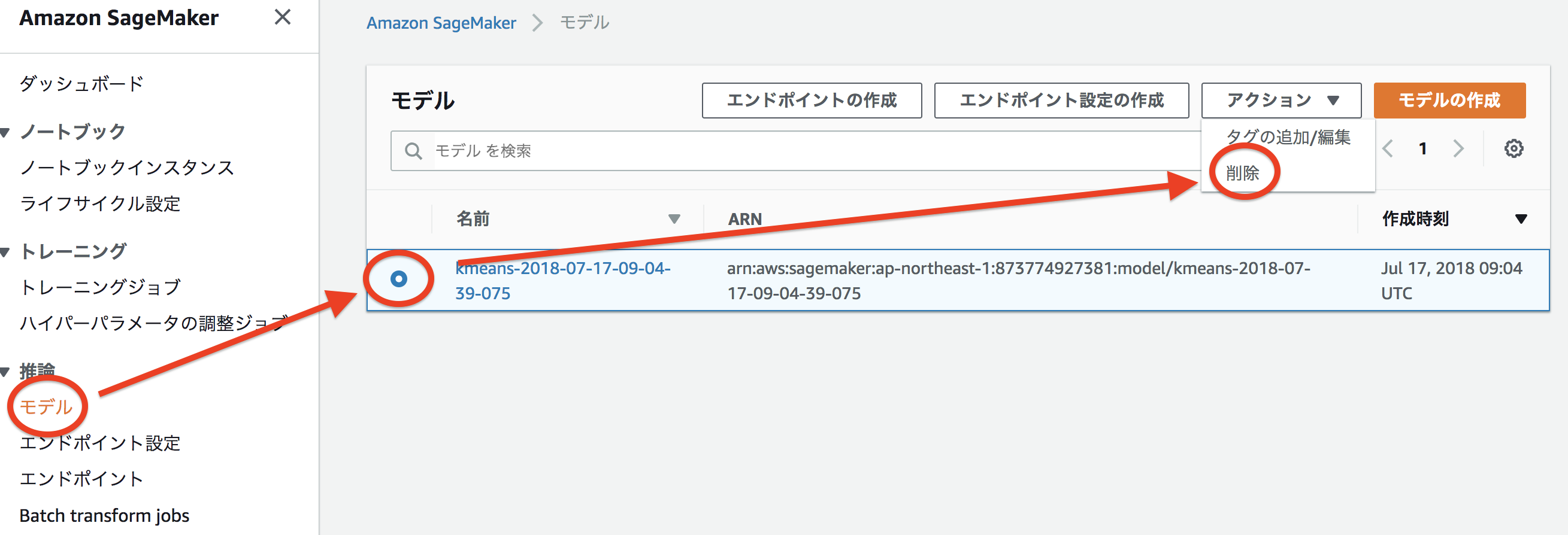Choose 削除 from the actions menu

pyautogui.click(x=1242, y=174)
